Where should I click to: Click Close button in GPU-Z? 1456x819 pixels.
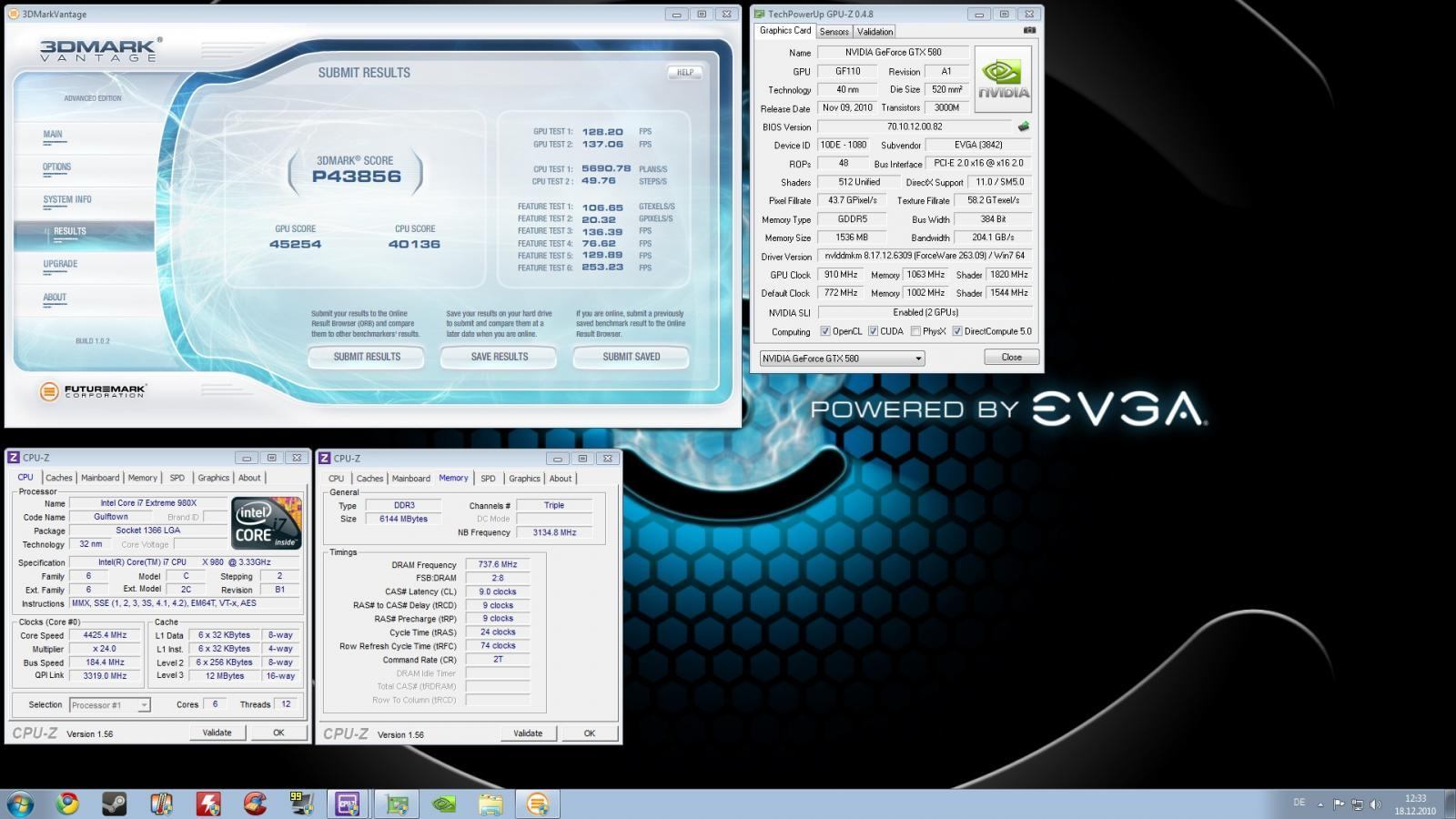tap(1011, 358)
